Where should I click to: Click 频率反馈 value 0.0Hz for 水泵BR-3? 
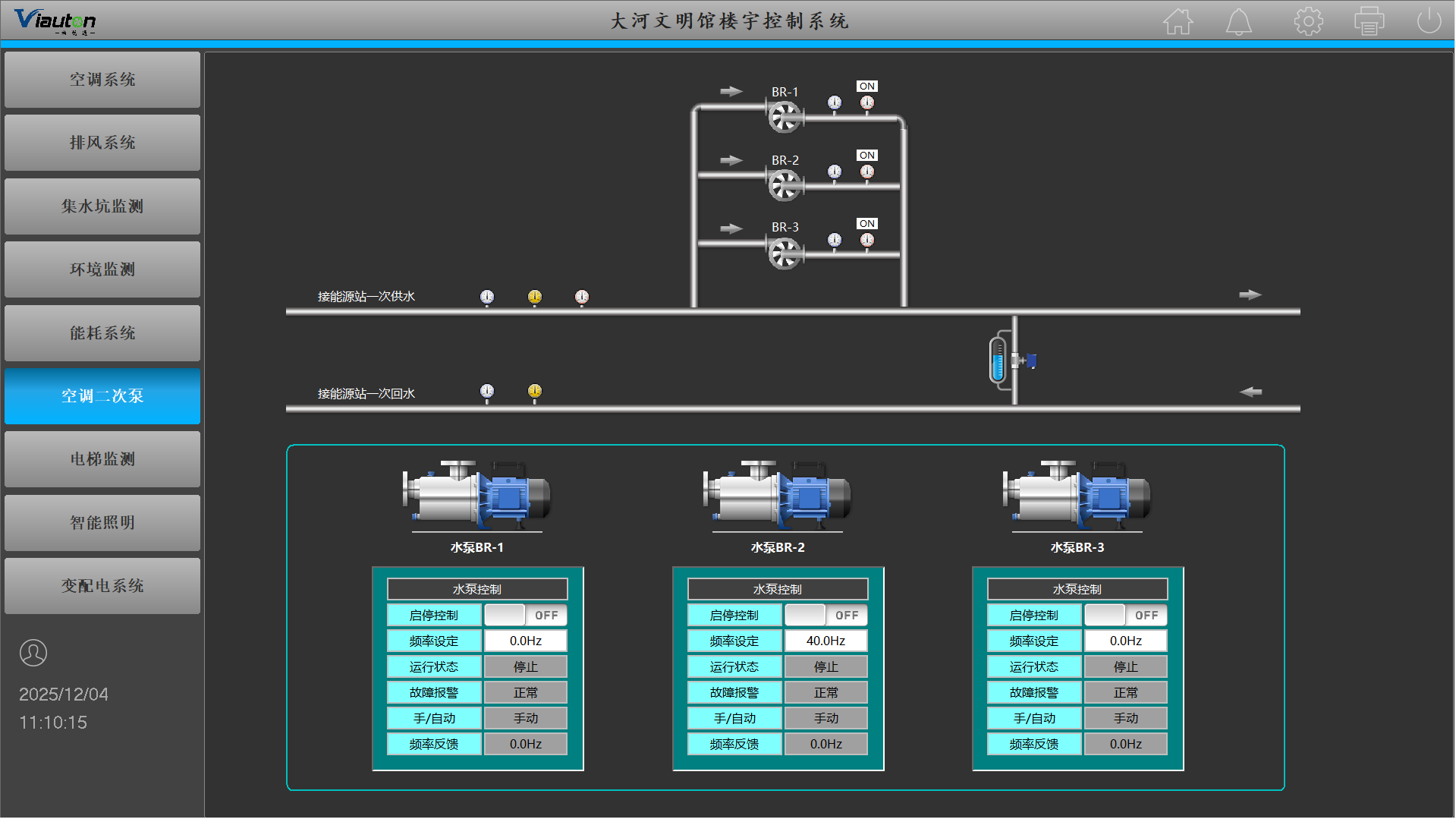point(1126,745)
